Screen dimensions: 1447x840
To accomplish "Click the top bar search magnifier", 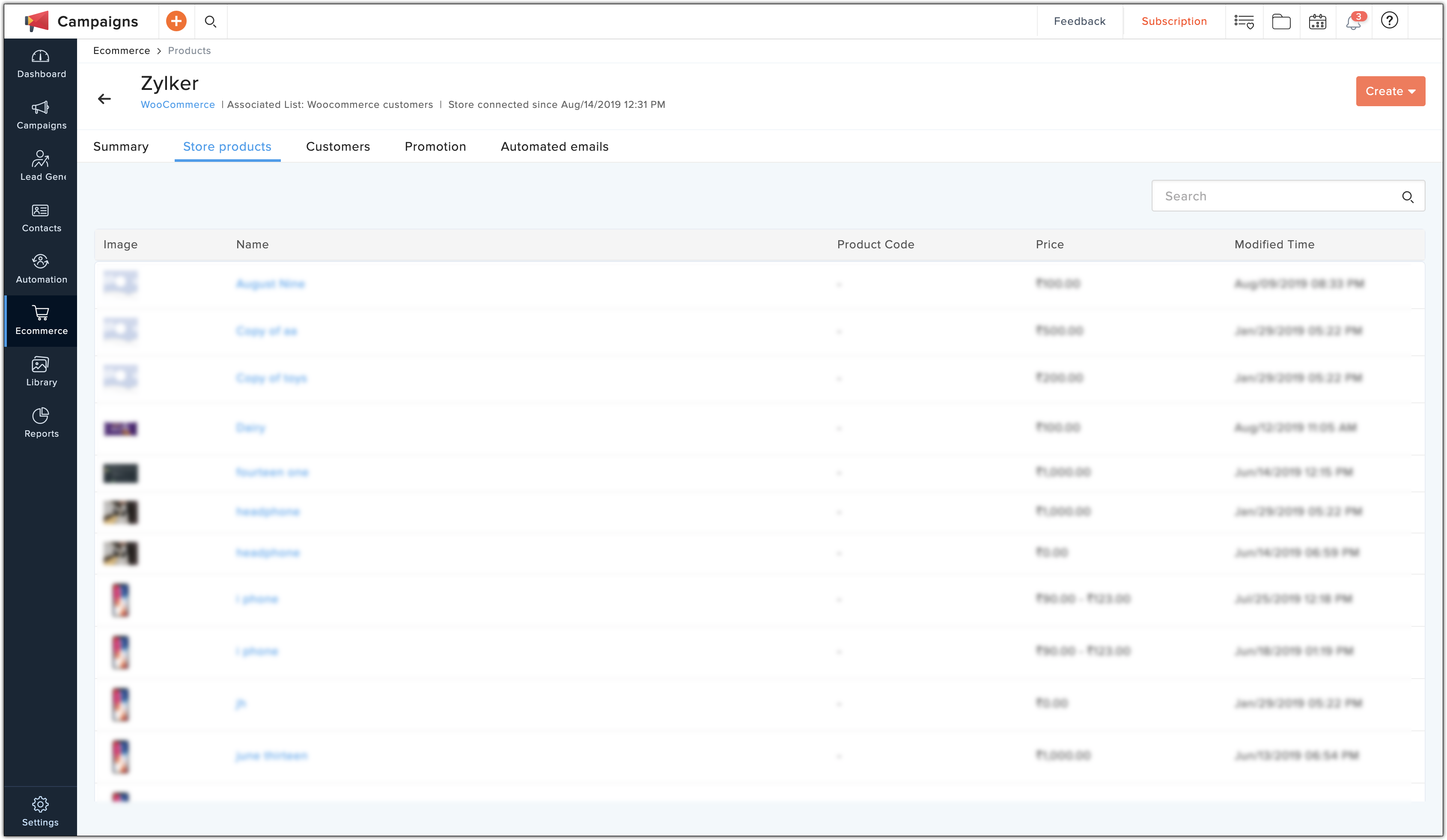I will click(210, 21).
